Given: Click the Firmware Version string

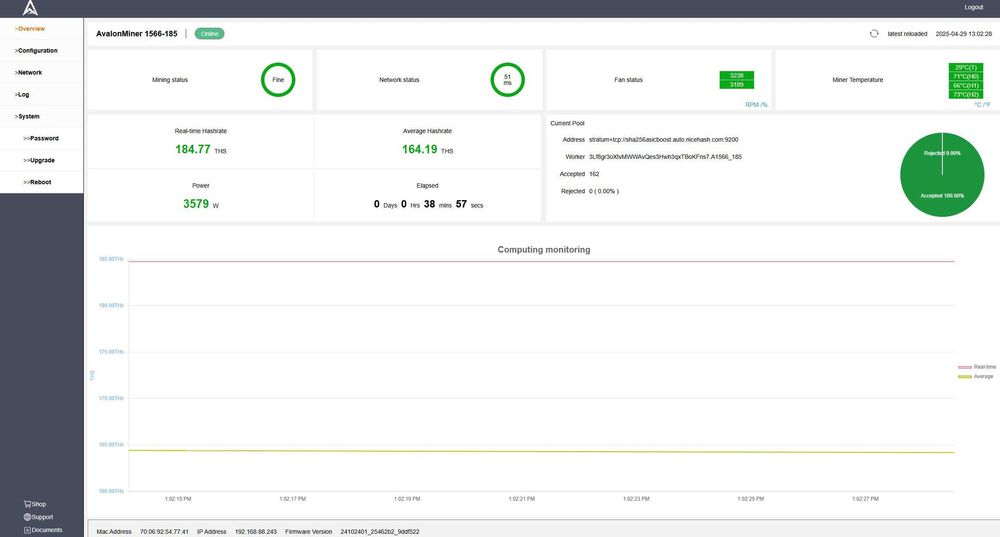Looking at the screenshot, I should (380, 531).
